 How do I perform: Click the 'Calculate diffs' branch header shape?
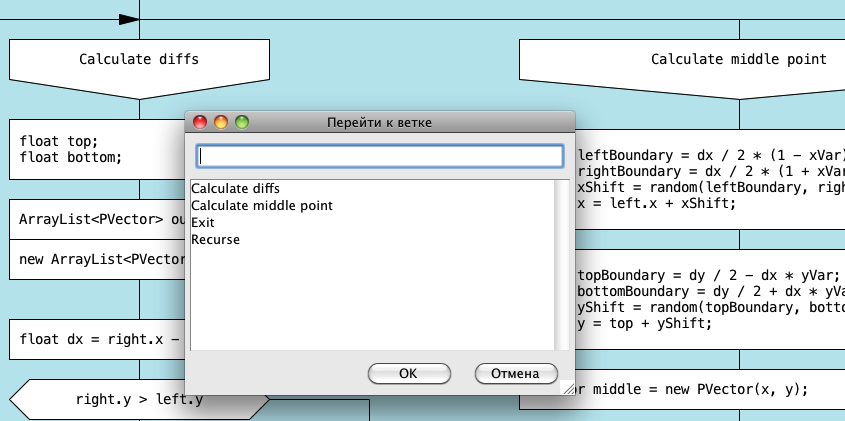139,62
